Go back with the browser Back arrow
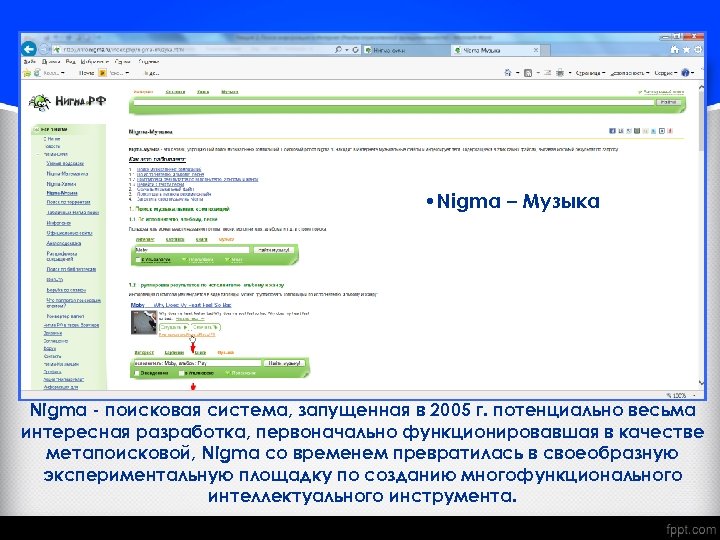 (28, 49)
